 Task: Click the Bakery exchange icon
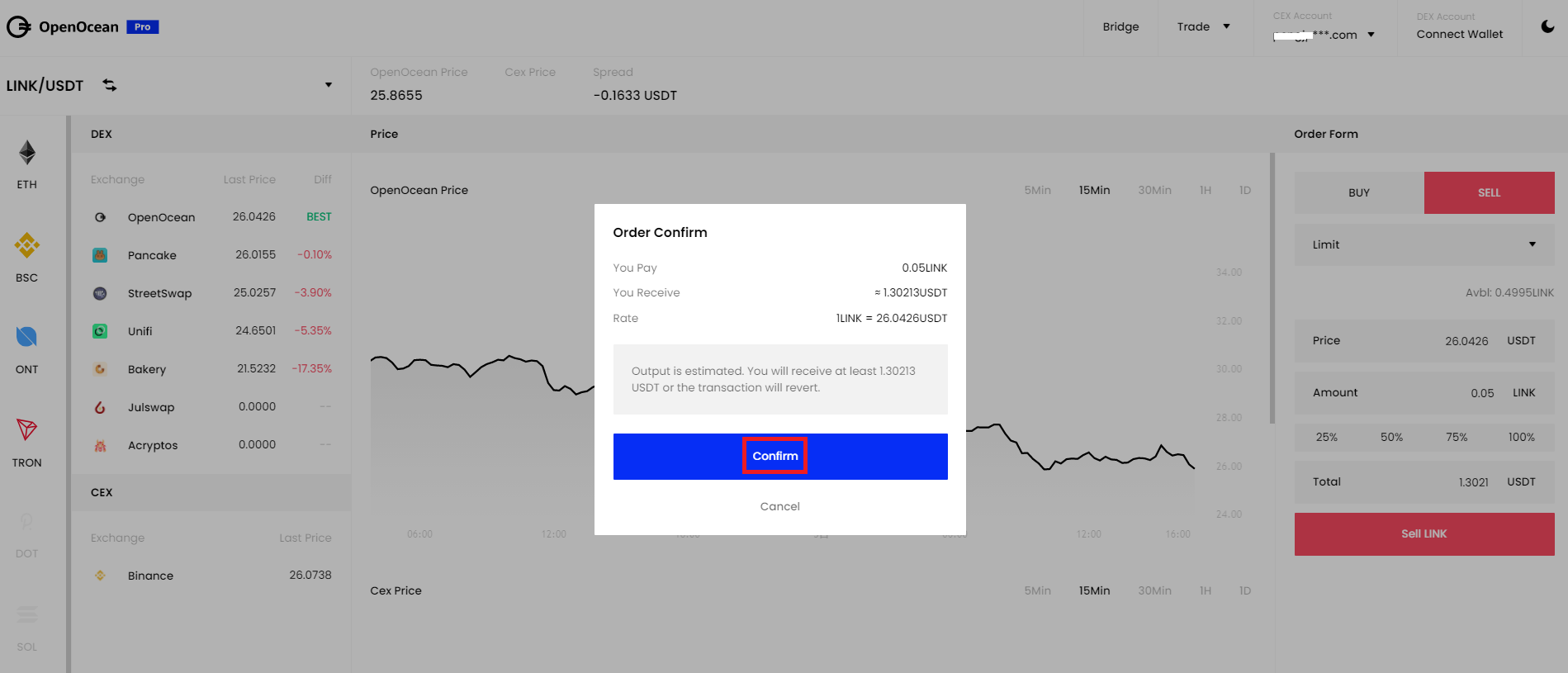click(100, 369)
